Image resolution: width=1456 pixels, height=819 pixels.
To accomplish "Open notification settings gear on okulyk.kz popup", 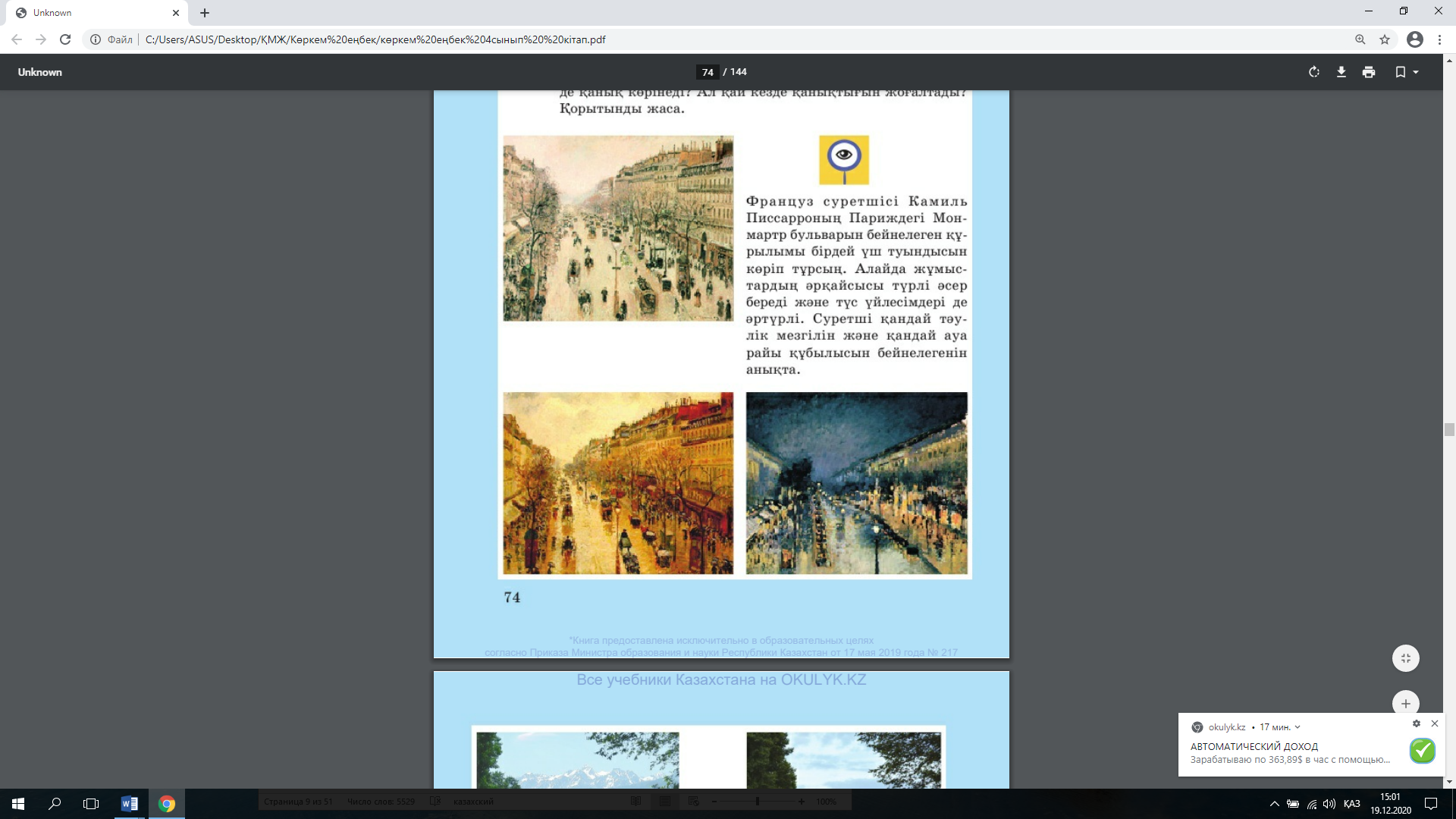I will 1416,724.
